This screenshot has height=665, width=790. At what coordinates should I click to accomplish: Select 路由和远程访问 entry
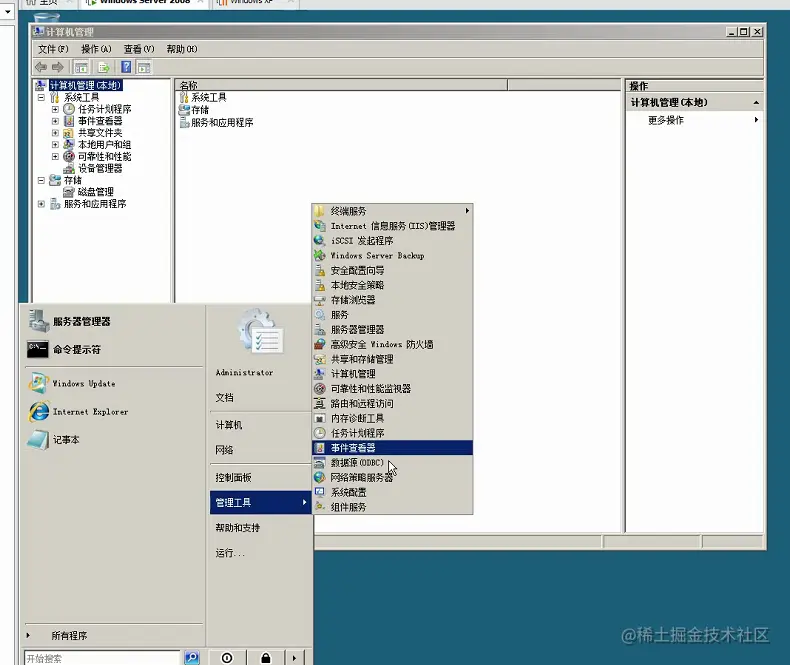coord(392,404)
